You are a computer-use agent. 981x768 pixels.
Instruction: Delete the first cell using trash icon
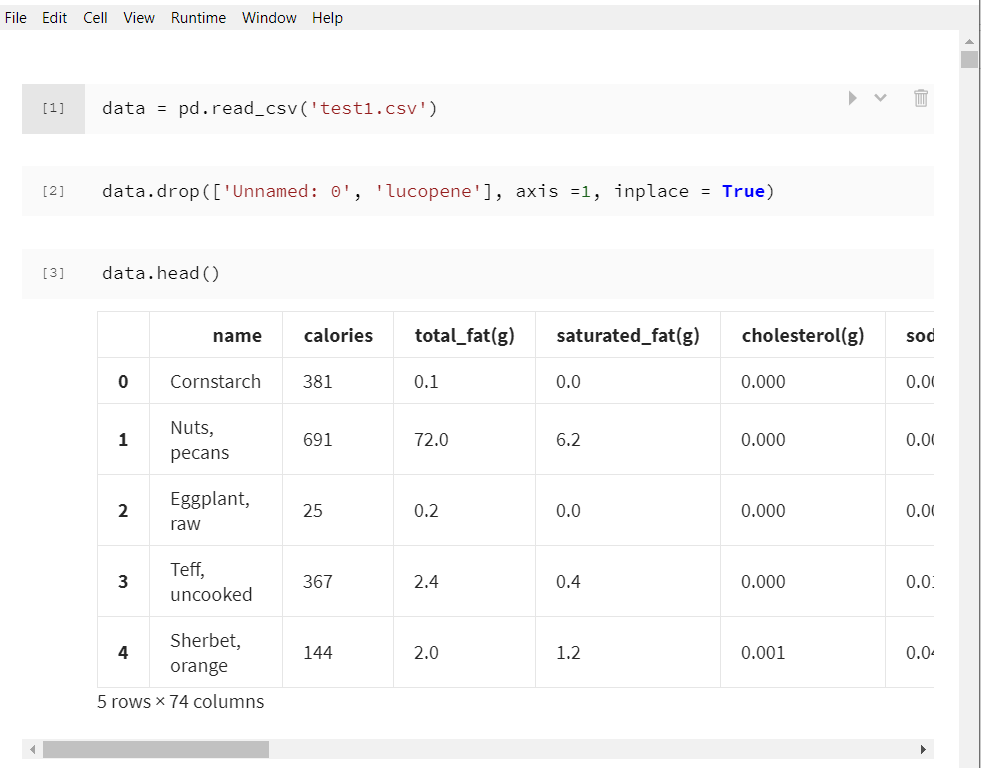pyautogui.click(x=921, y=98)
